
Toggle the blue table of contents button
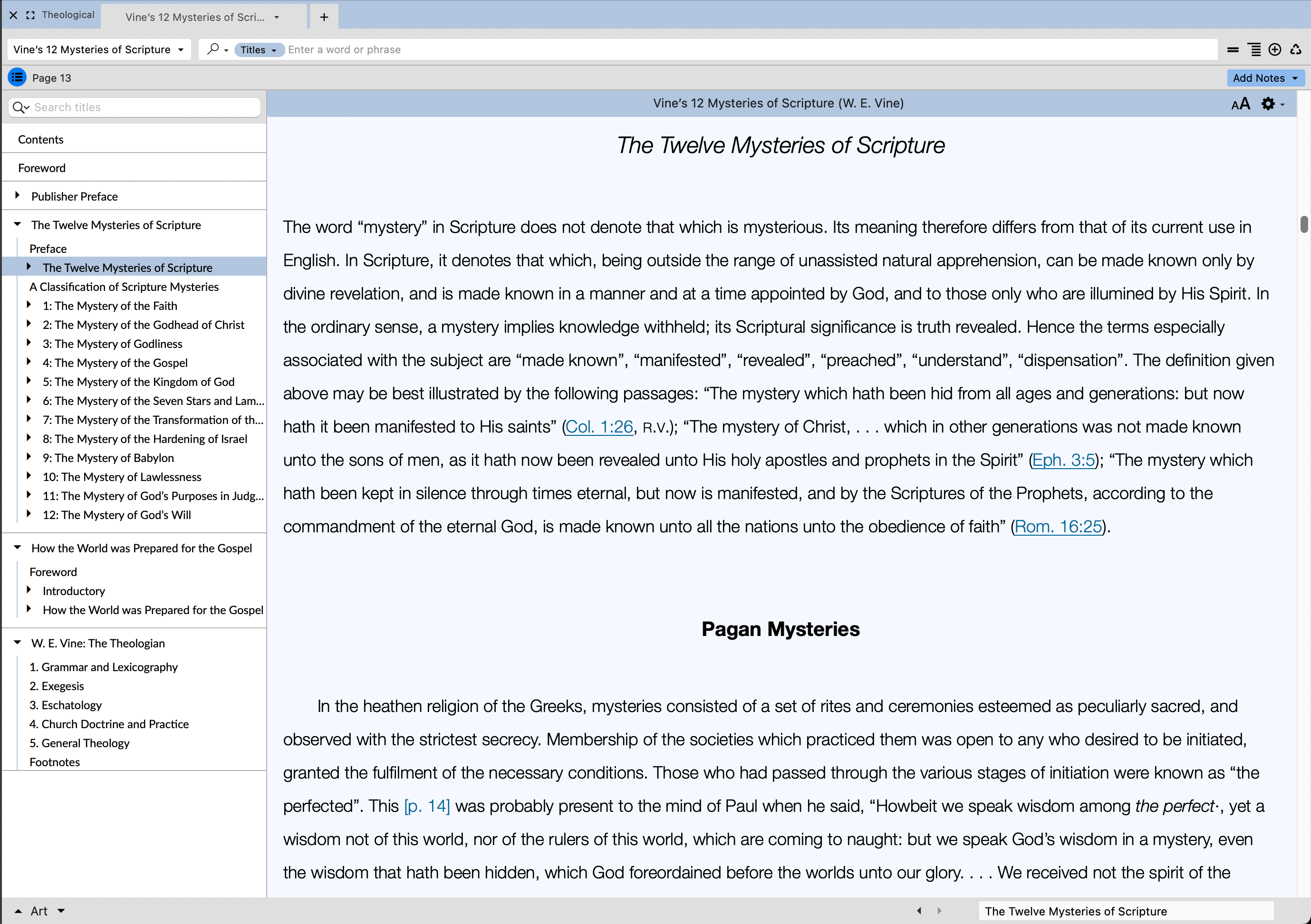[17, 77]
